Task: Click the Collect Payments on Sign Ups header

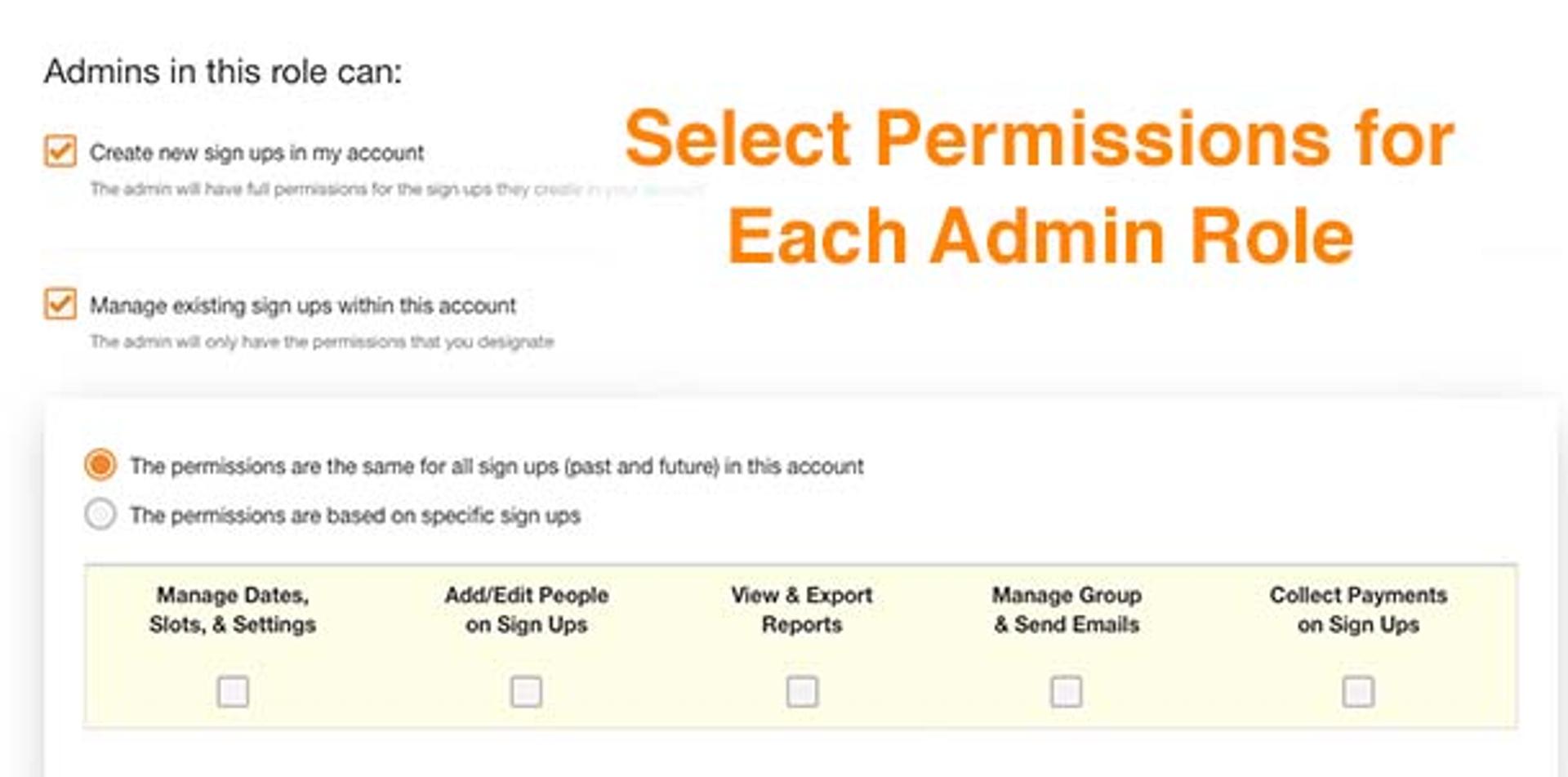Action: 1358,610
